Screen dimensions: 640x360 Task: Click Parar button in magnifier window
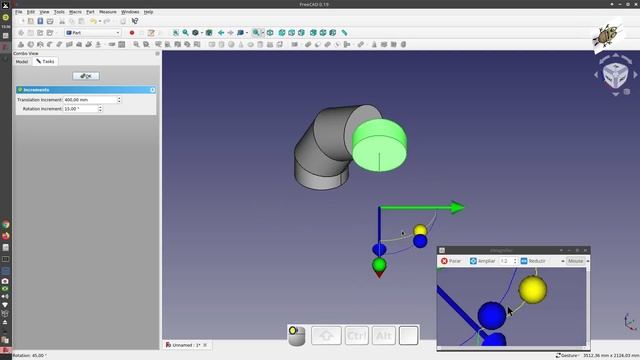click(x=451, y=261)
